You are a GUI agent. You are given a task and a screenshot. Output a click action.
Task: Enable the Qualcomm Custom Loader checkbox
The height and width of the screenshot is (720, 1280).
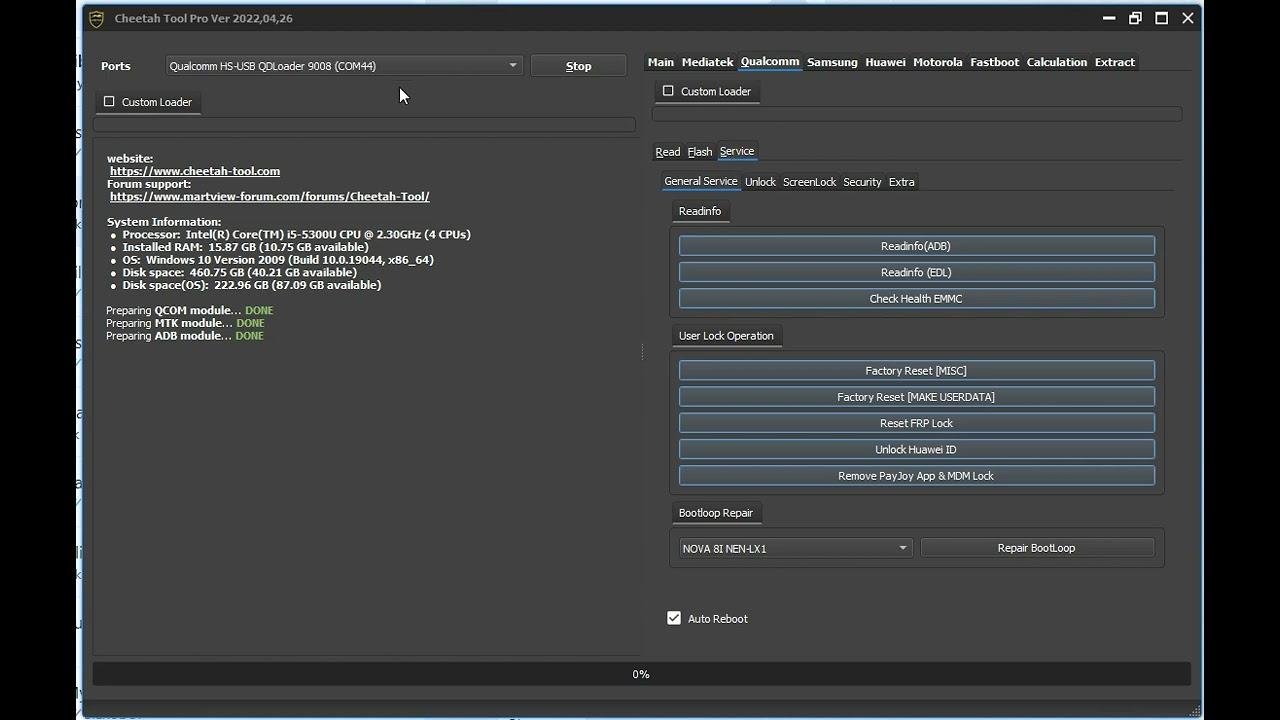pos(669,91)
